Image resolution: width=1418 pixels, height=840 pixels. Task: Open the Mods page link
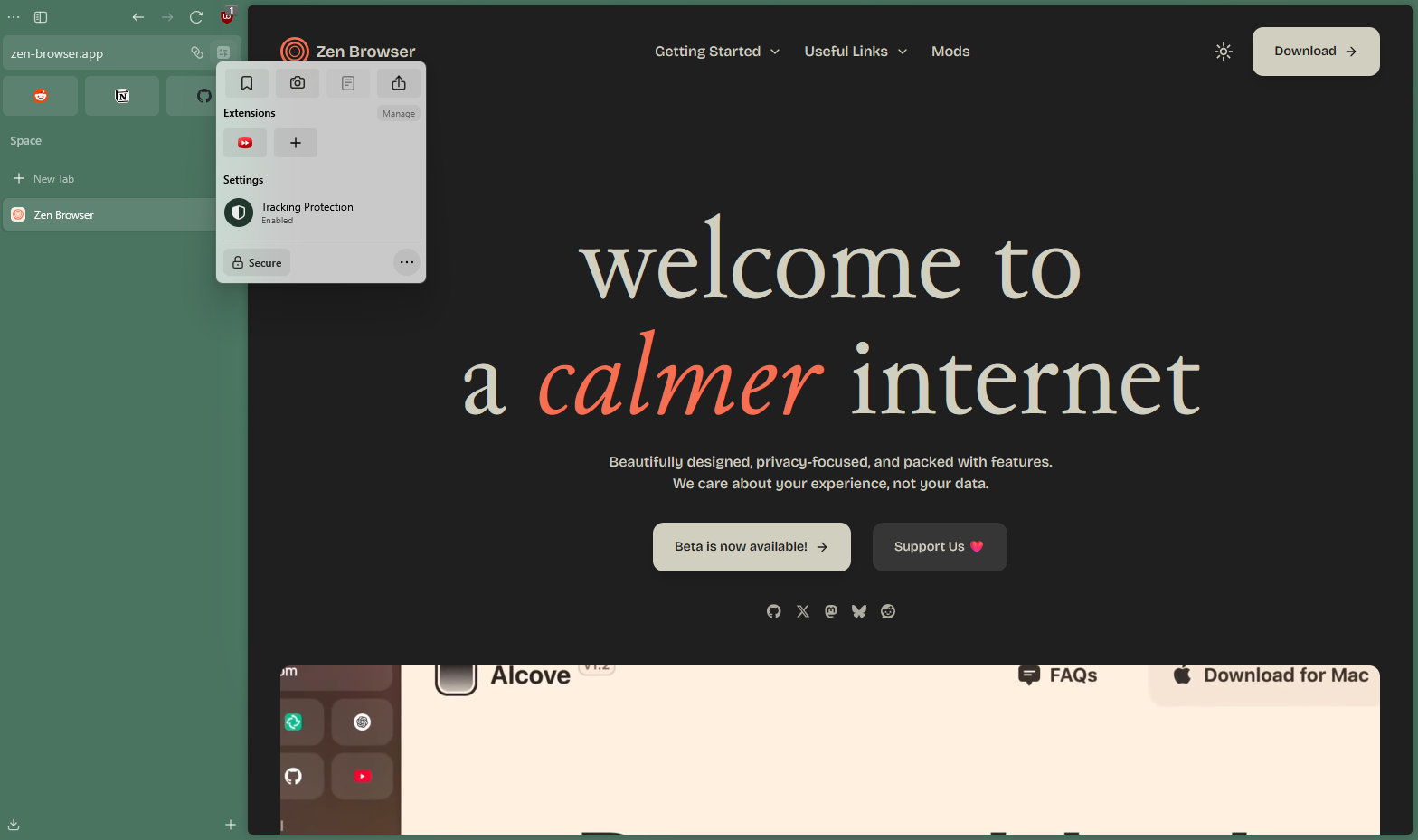click(x=950, y=52)
